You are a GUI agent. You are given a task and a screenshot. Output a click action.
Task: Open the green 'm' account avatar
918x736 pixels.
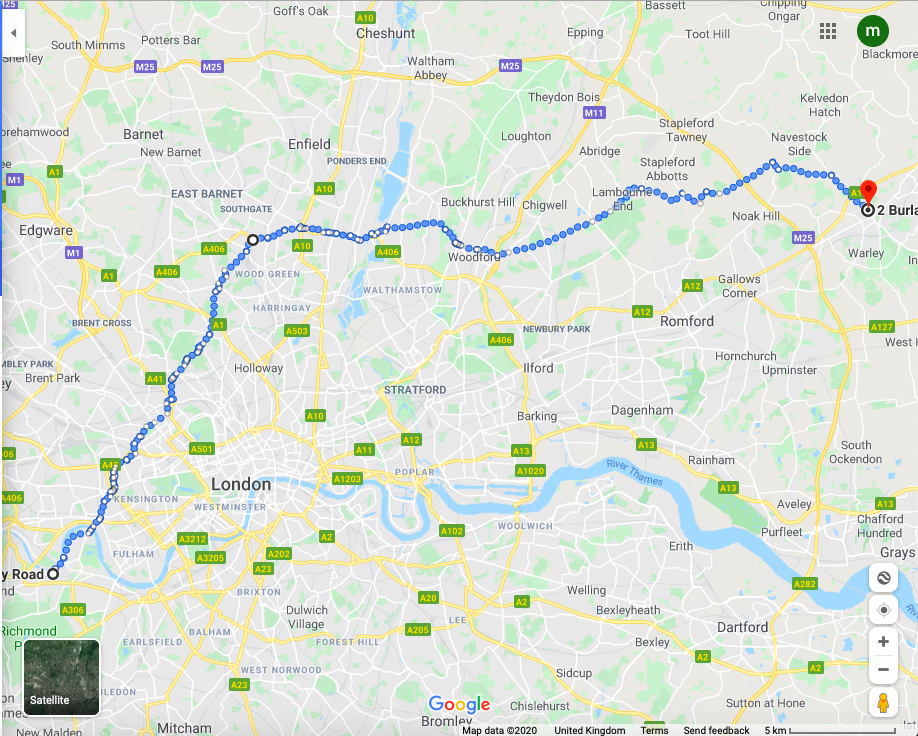[873, 31]
